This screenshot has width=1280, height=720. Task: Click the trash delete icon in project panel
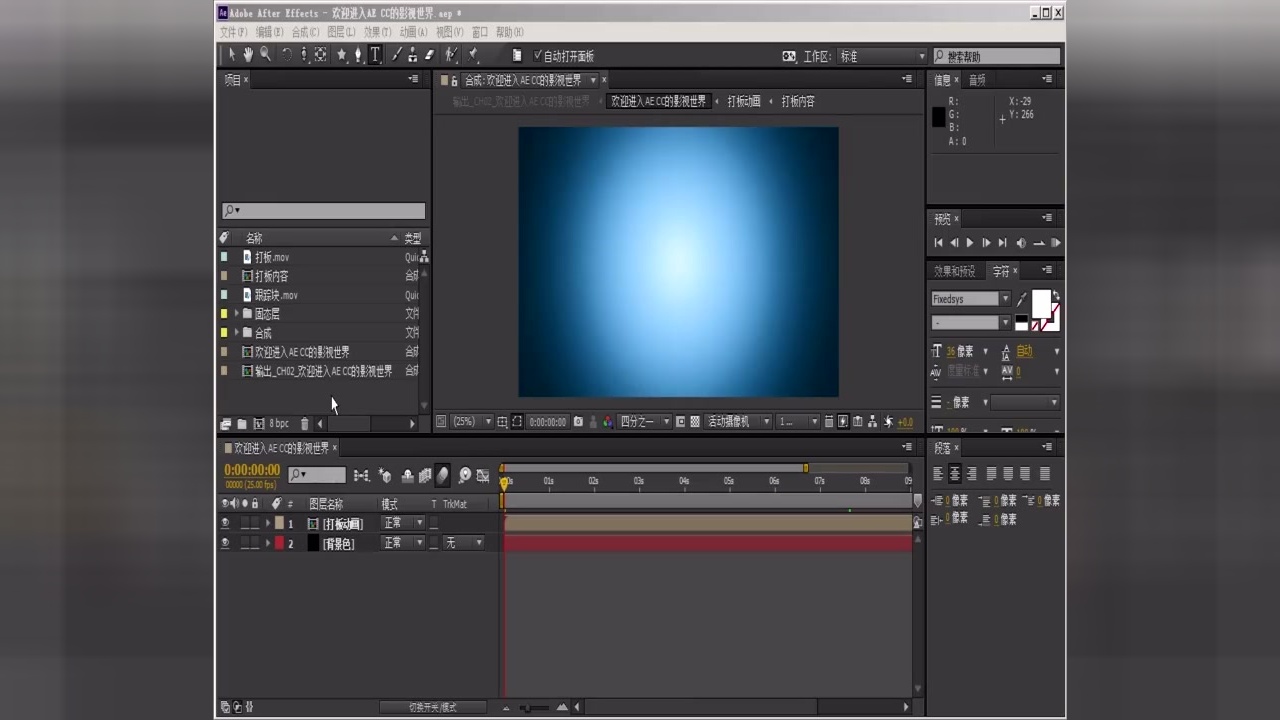coord(305,424)
